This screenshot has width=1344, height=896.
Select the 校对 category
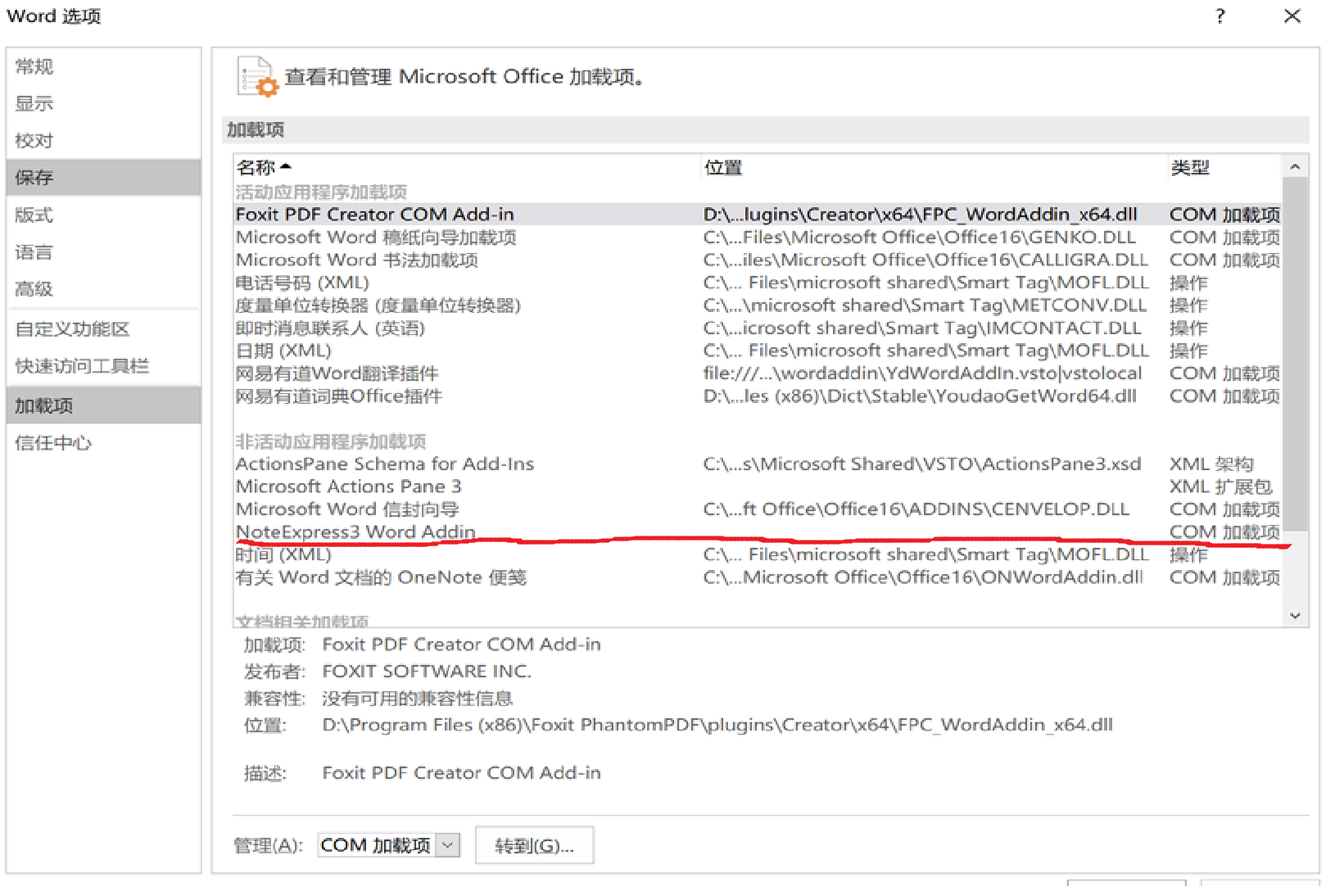pyautogui.click(x=103, y=140)
